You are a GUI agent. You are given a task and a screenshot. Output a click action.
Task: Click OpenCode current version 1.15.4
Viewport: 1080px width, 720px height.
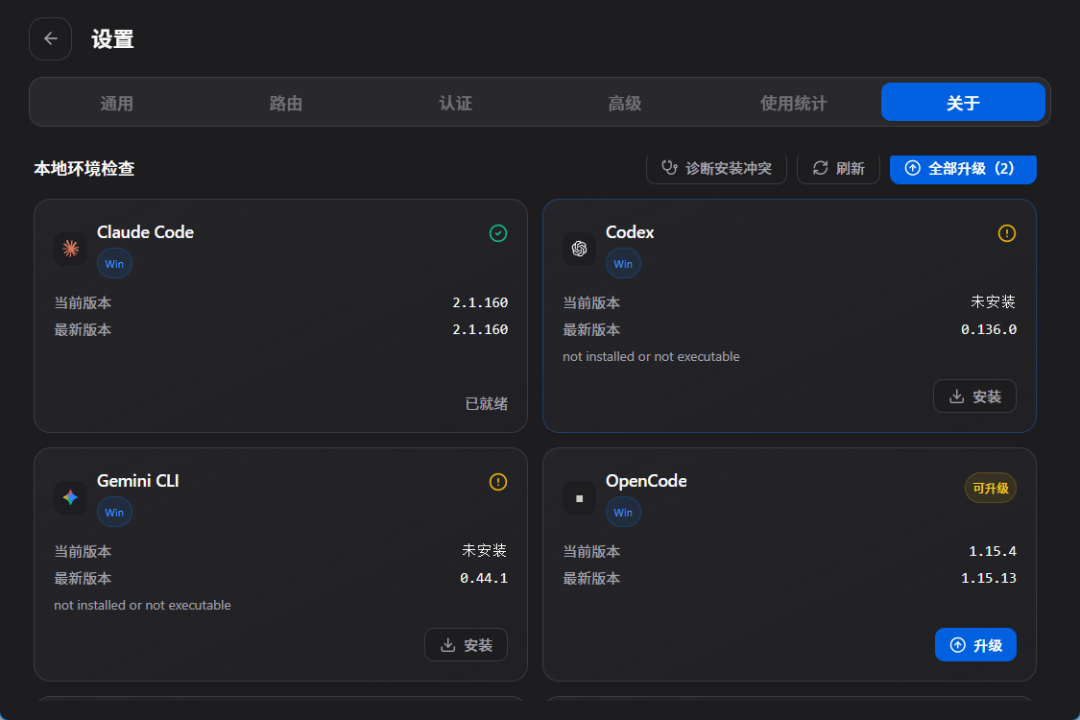[x=993, y=551]
